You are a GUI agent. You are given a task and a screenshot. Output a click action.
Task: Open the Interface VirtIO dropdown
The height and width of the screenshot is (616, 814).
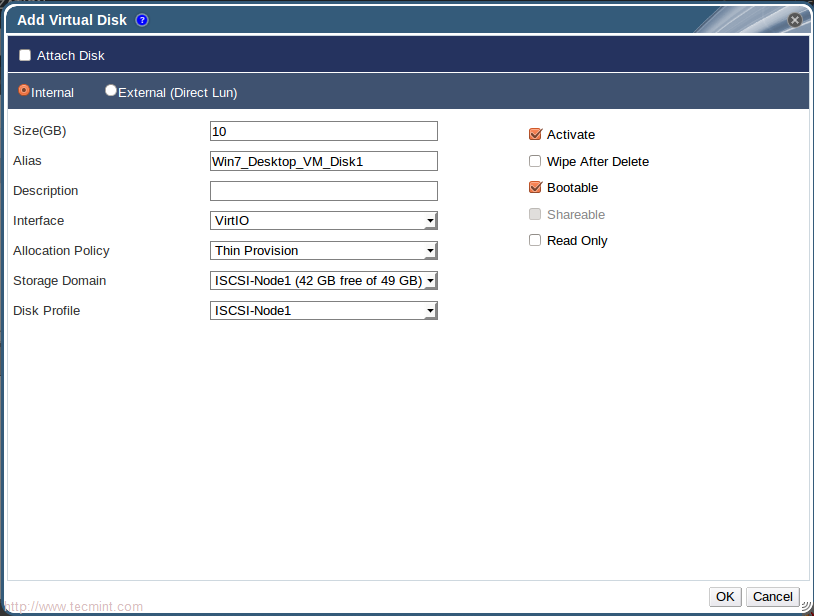tap(323, 221)
